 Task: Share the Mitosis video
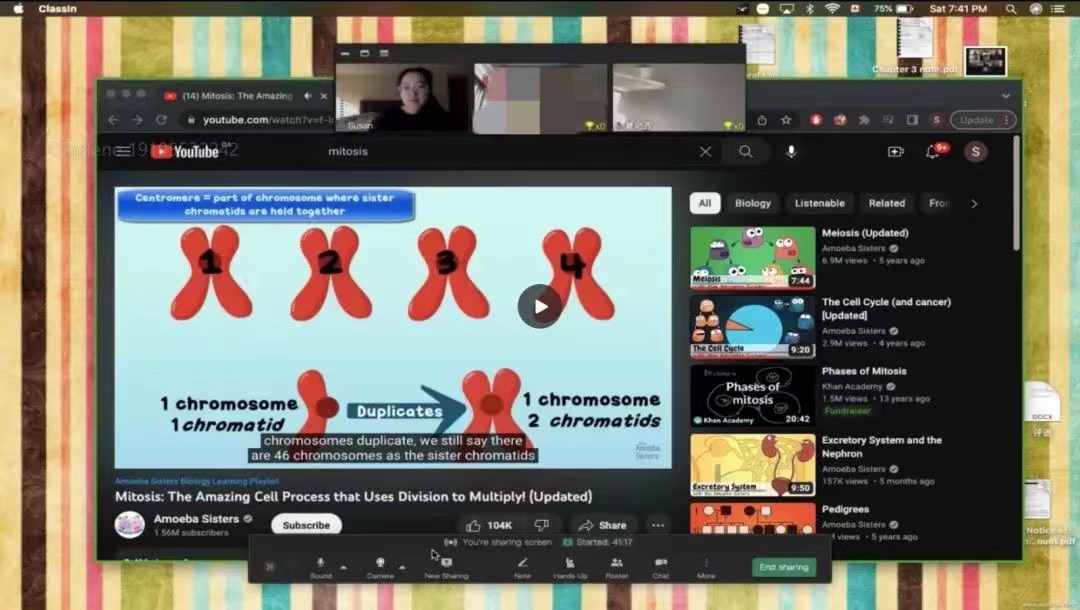coord(602,525)
